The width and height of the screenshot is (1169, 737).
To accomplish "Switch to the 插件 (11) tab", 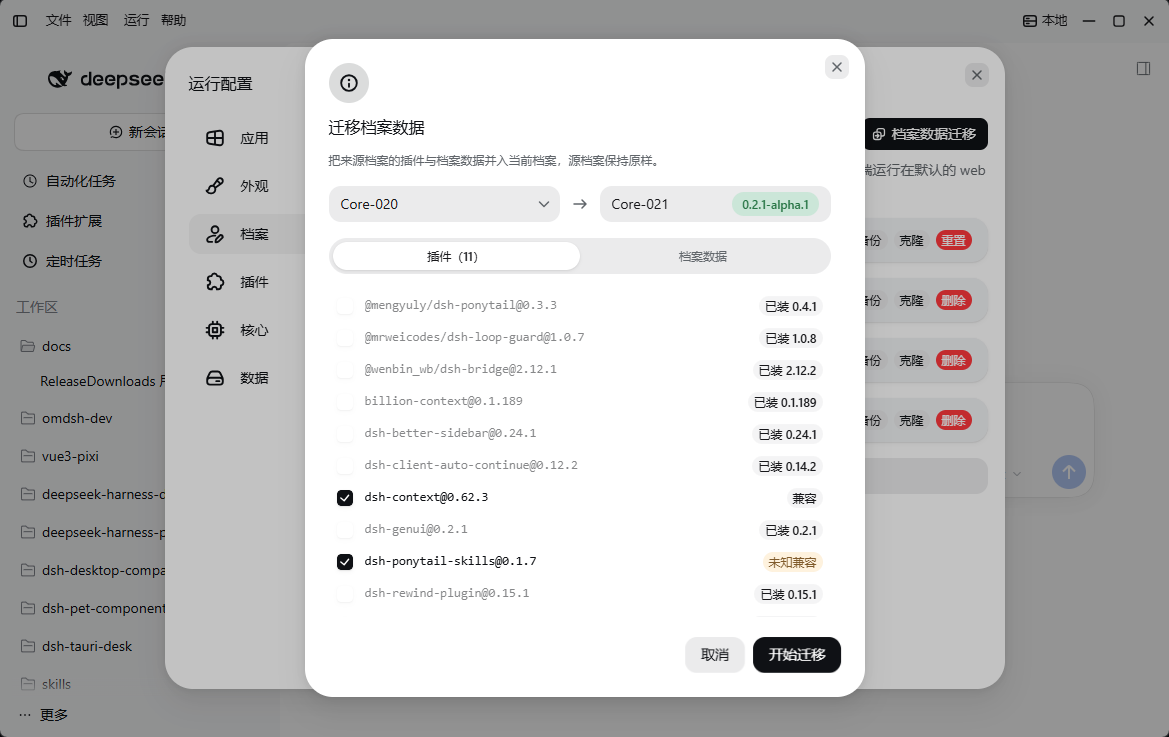I will [456, 256].
